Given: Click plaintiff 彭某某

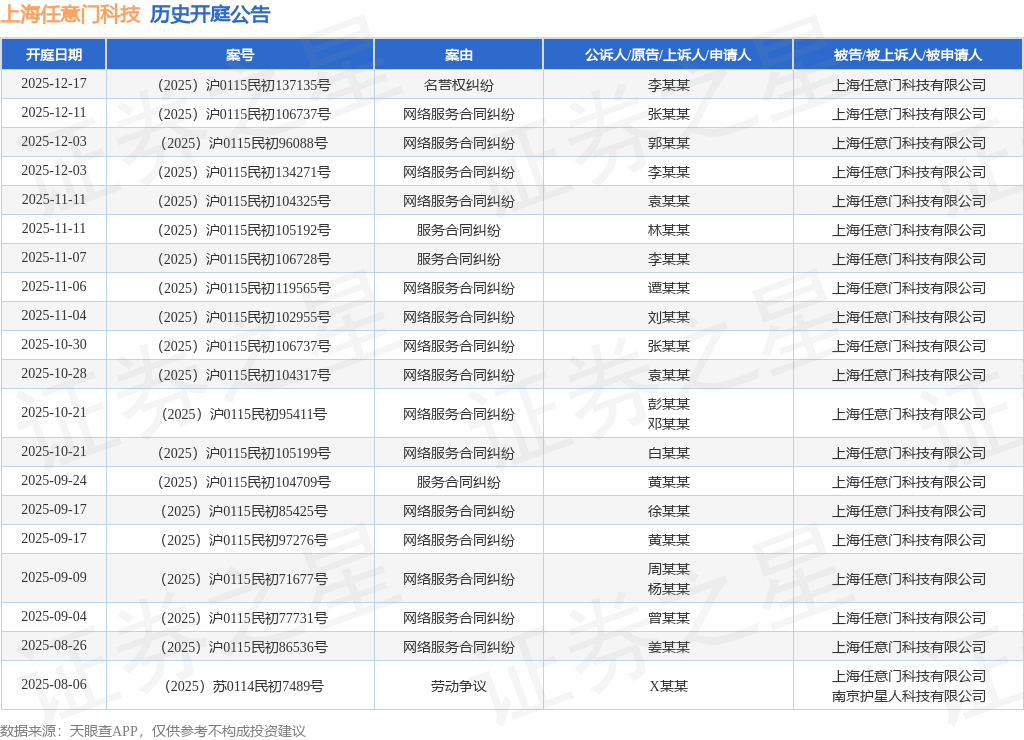Looking at the screenshot, I should 669,404.
